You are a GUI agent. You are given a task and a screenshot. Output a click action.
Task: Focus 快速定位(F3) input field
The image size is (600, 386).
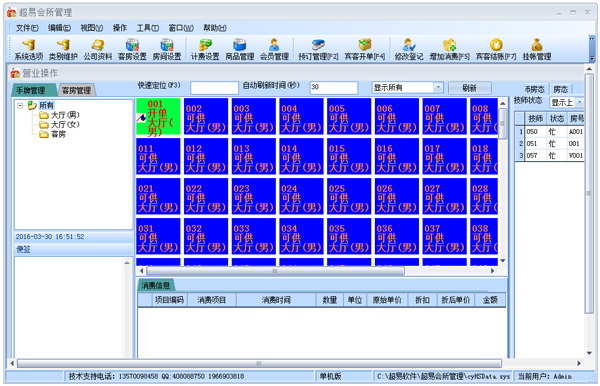214,88
